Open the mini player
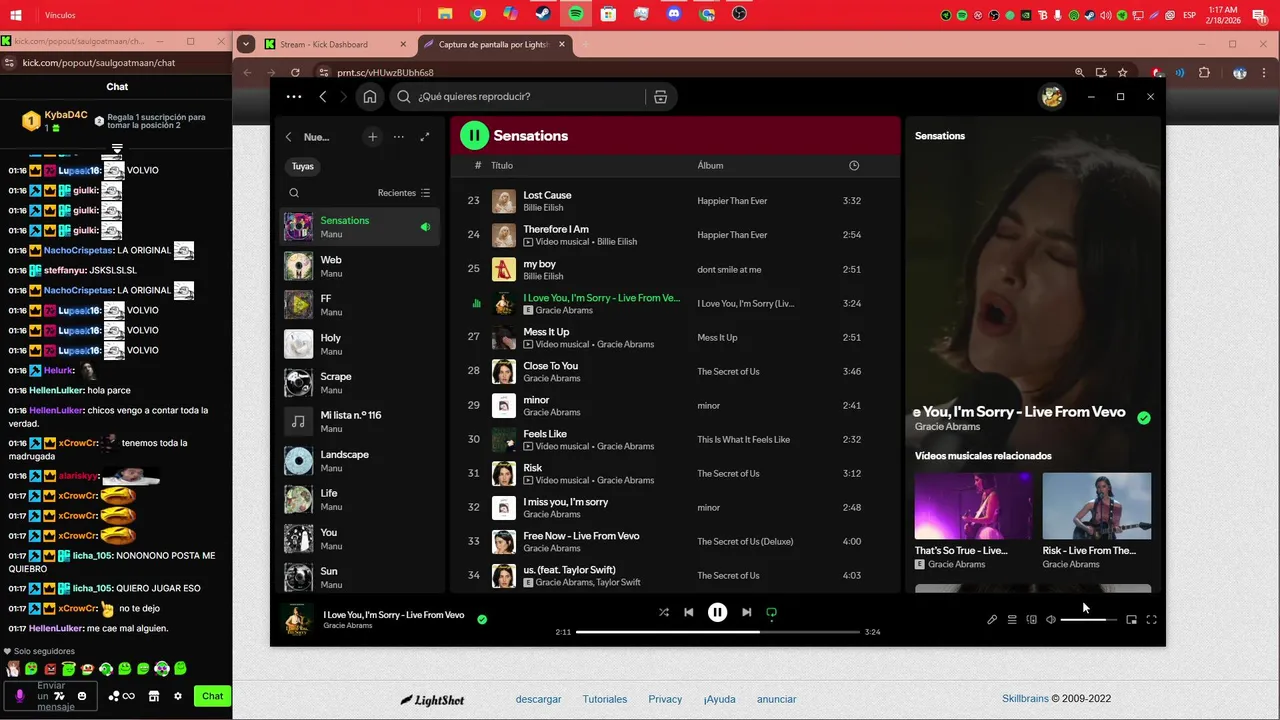This screenshot has height=720, width=1280. point(1131,620)
